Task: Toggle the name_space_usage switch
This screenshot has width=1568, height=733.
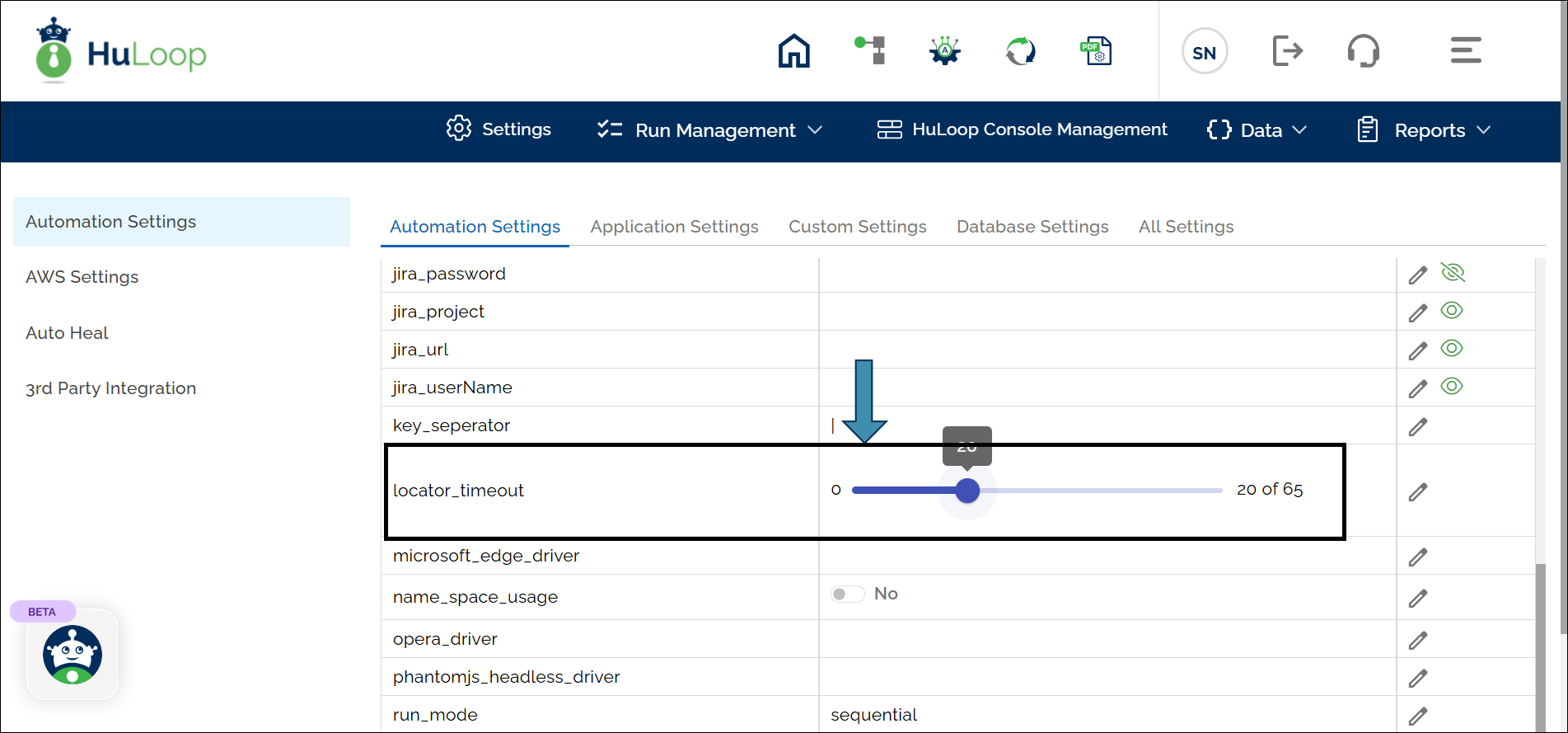Action: click(x=847, y=594)
